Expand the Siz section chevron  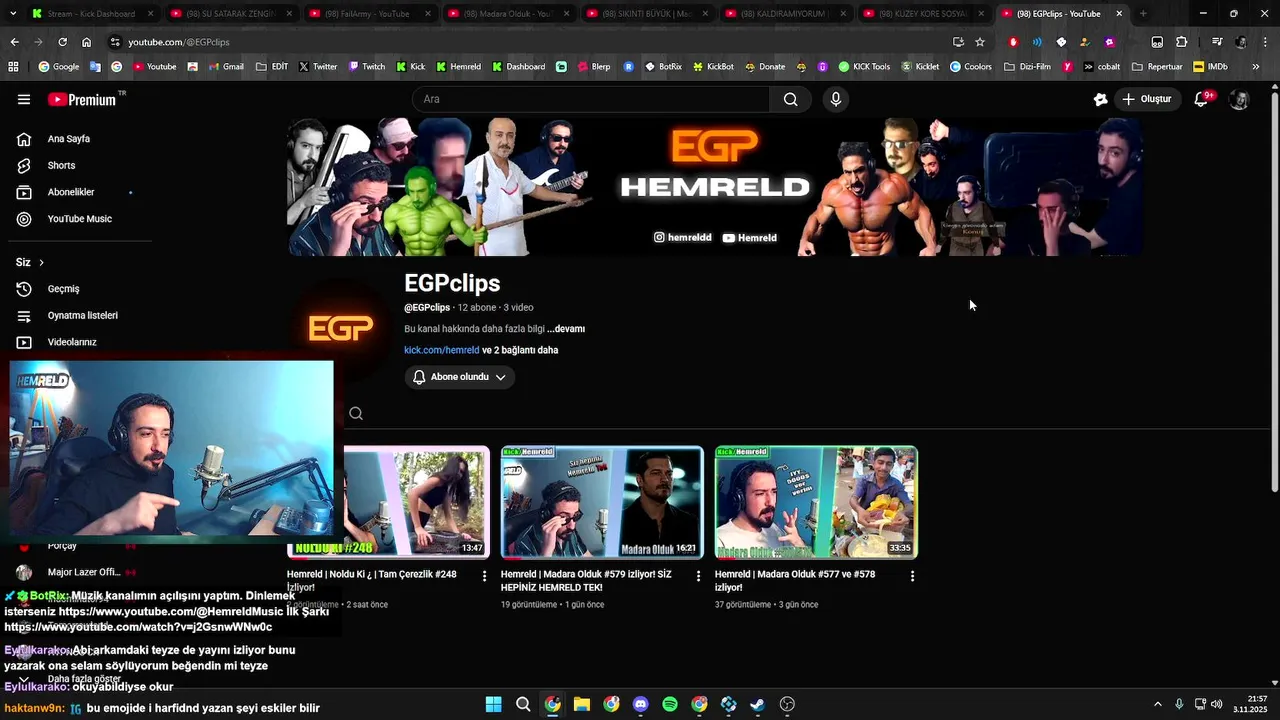[x=41, y=262]
